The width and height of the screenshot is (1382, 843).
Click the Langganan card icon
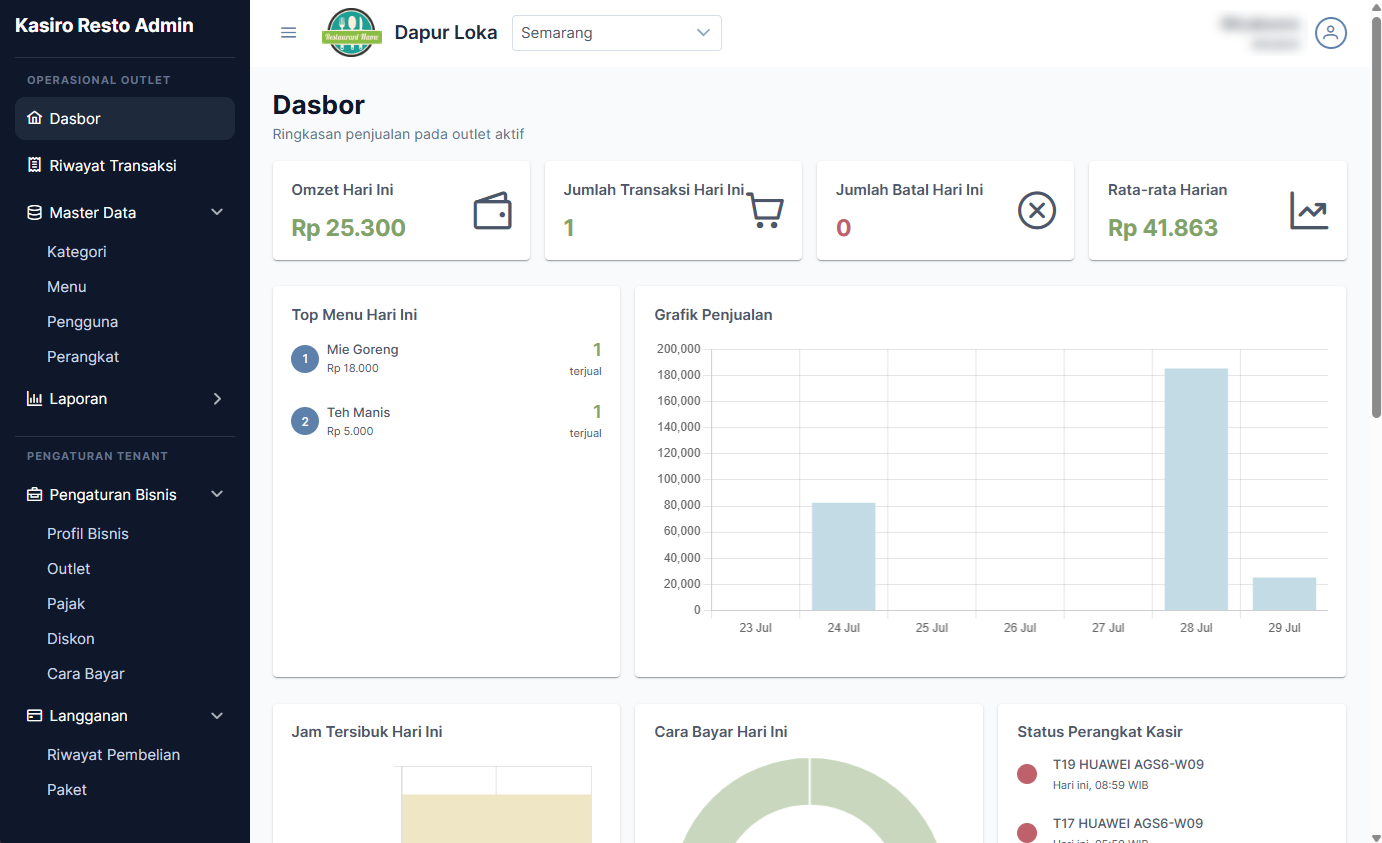point(34,715)
